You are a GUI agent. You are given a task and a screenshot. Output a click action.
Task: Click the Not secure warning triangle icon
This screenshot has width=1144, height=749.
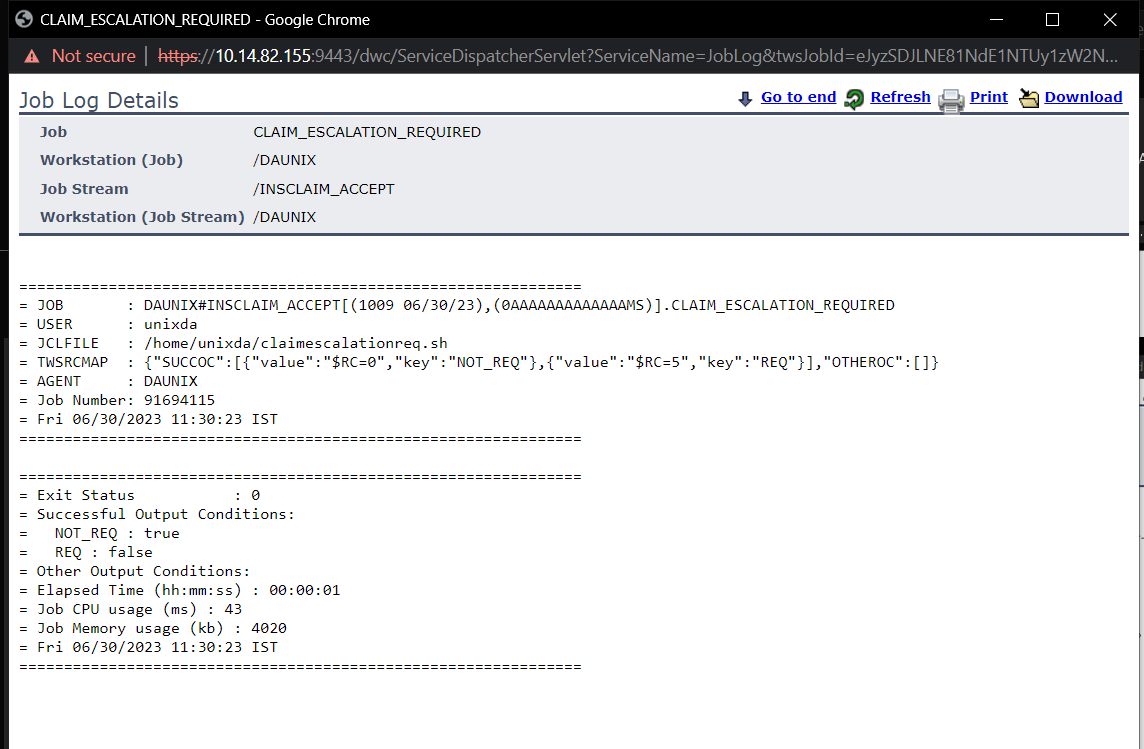coord(32,56)
